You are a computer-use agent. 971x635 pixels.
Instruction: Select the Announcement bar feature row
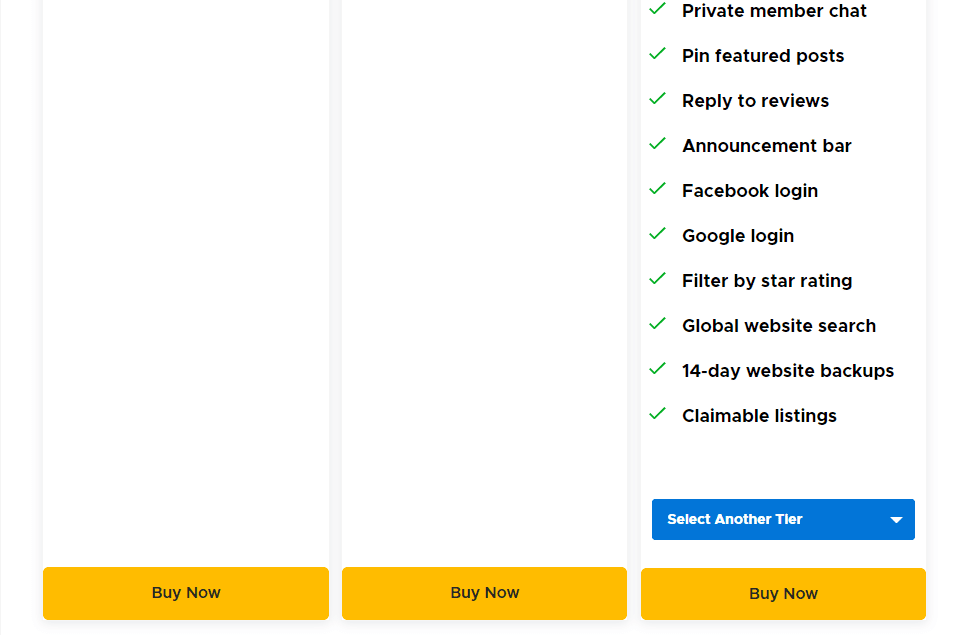tap(767, 145)
